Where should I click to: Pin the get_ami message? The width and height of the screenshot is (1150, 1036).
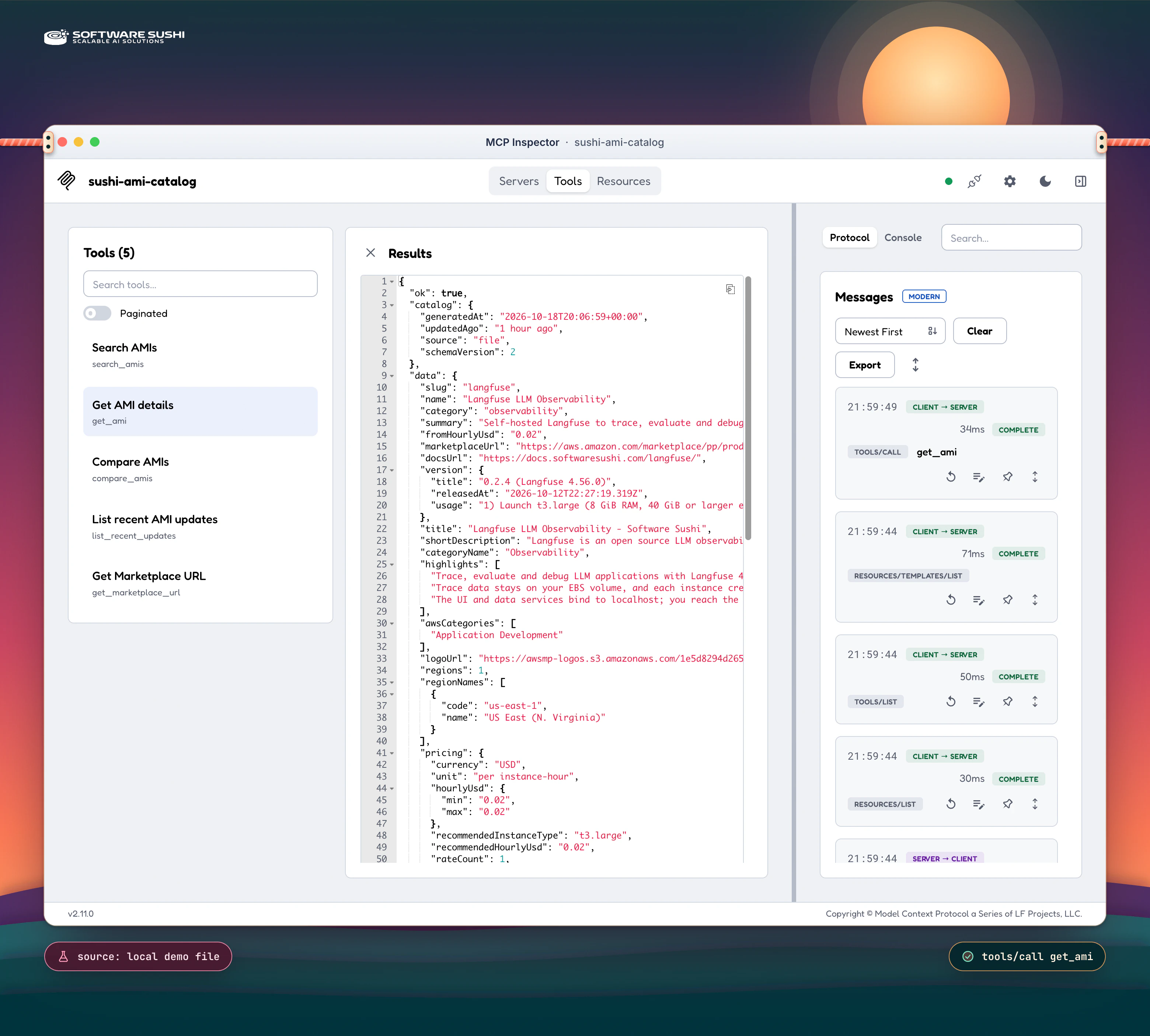pyautogui.click(x=1007, y=476)
